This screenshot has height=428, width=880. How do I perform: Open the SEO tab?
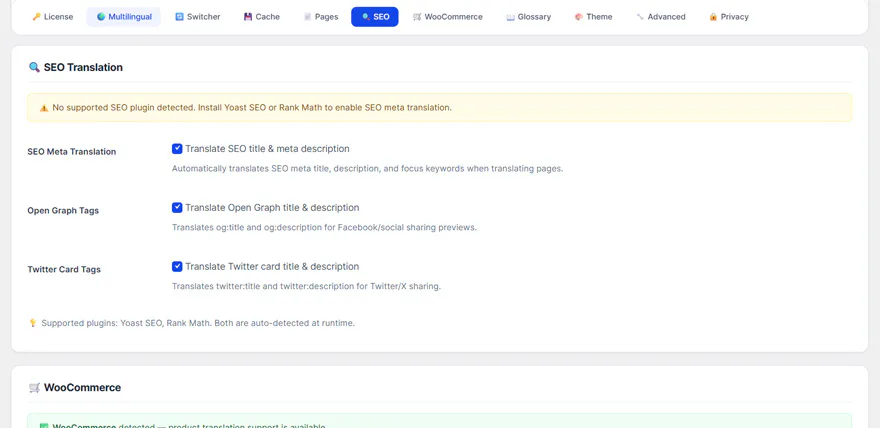point(375,17)
